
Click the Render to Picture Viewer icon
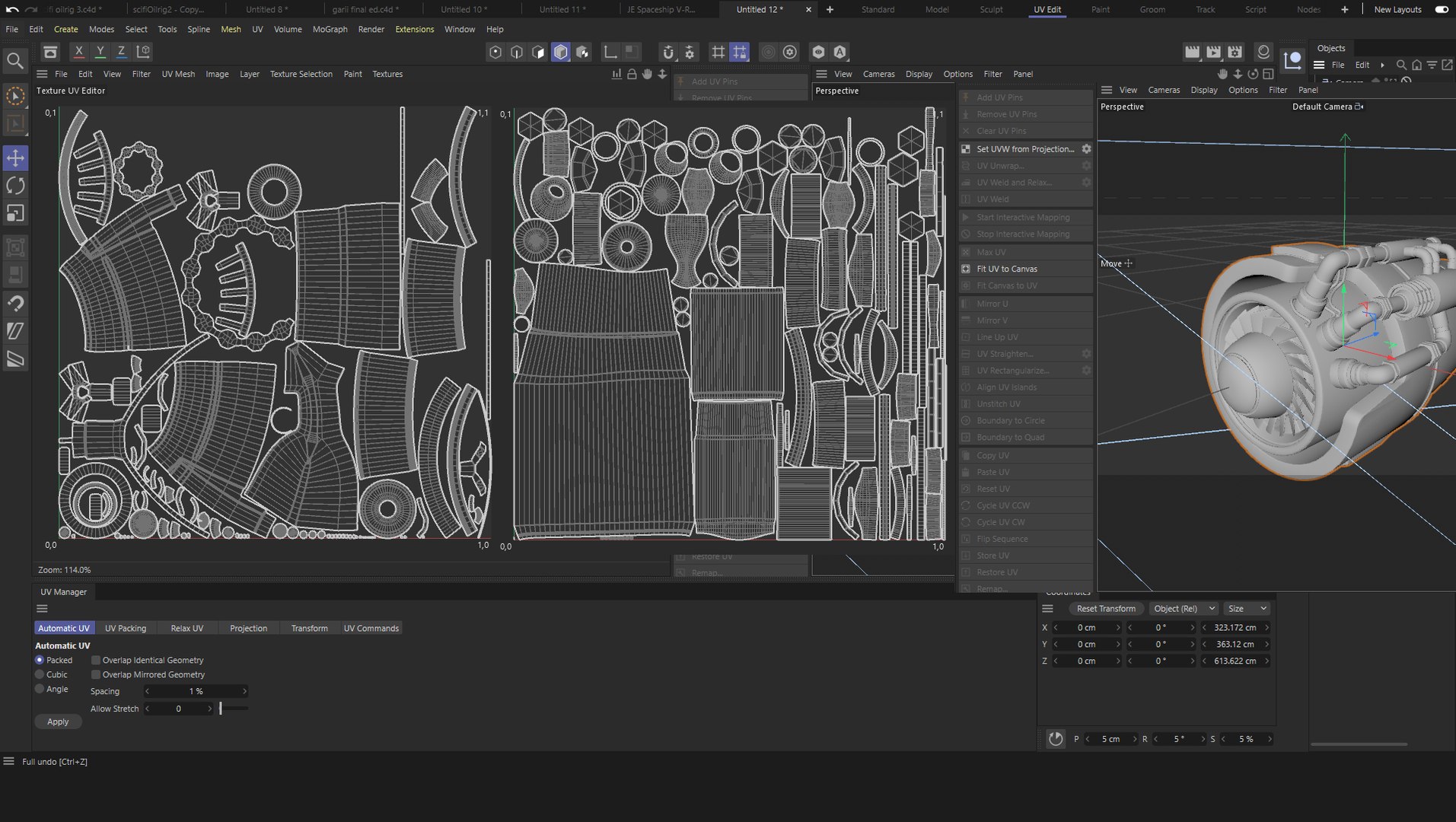[1213, 52]
